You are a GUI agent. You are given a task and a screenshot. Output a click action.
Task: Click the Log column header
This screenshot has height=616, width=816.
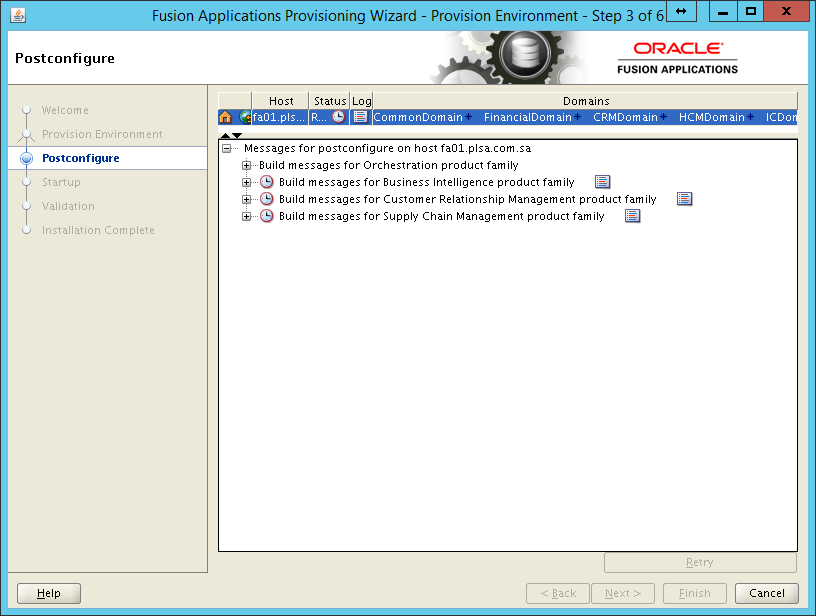click(x=361, y=101)
